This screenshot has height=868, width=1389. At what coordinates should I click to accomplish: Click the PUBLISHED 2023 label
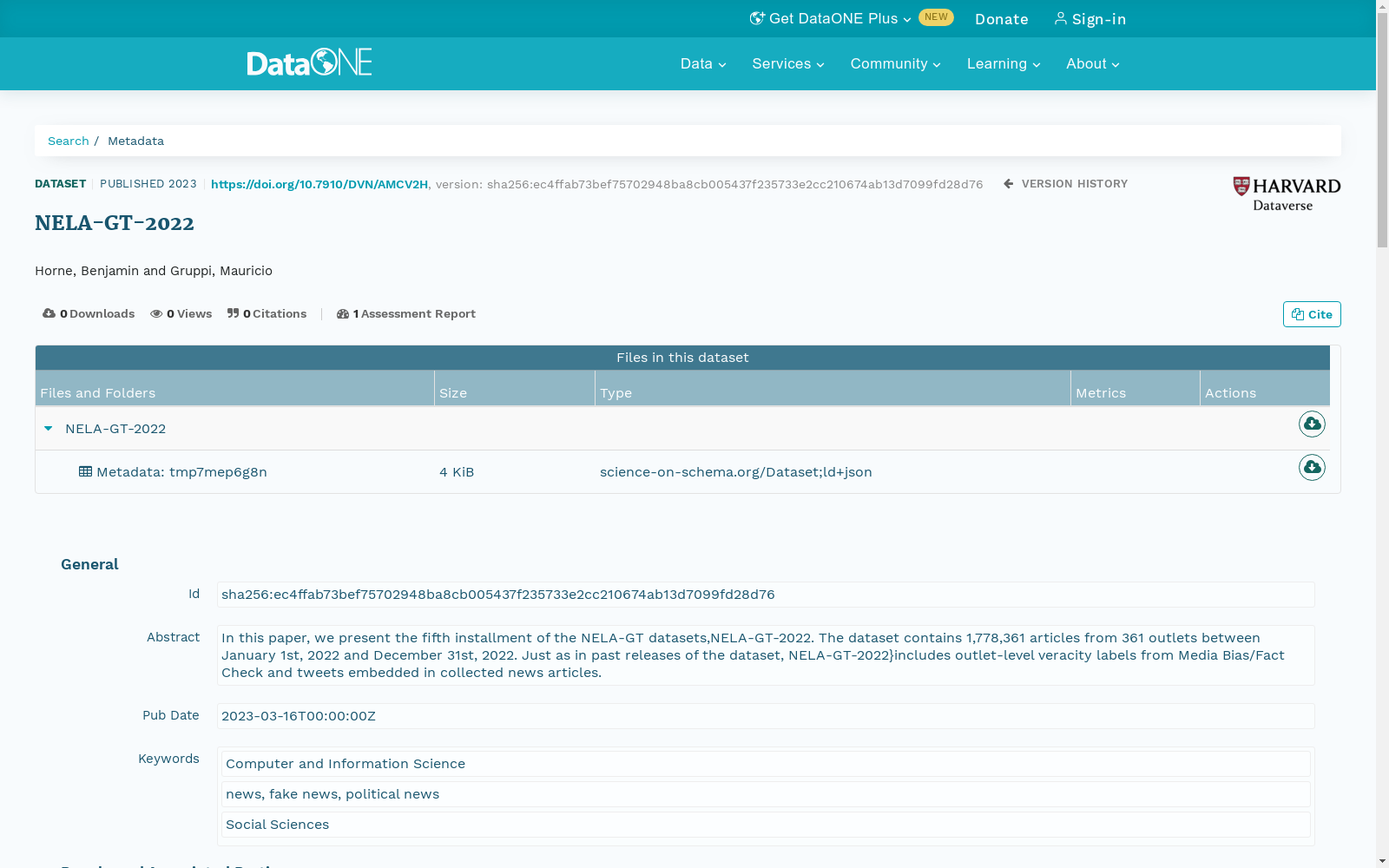(x=148, y=183)
